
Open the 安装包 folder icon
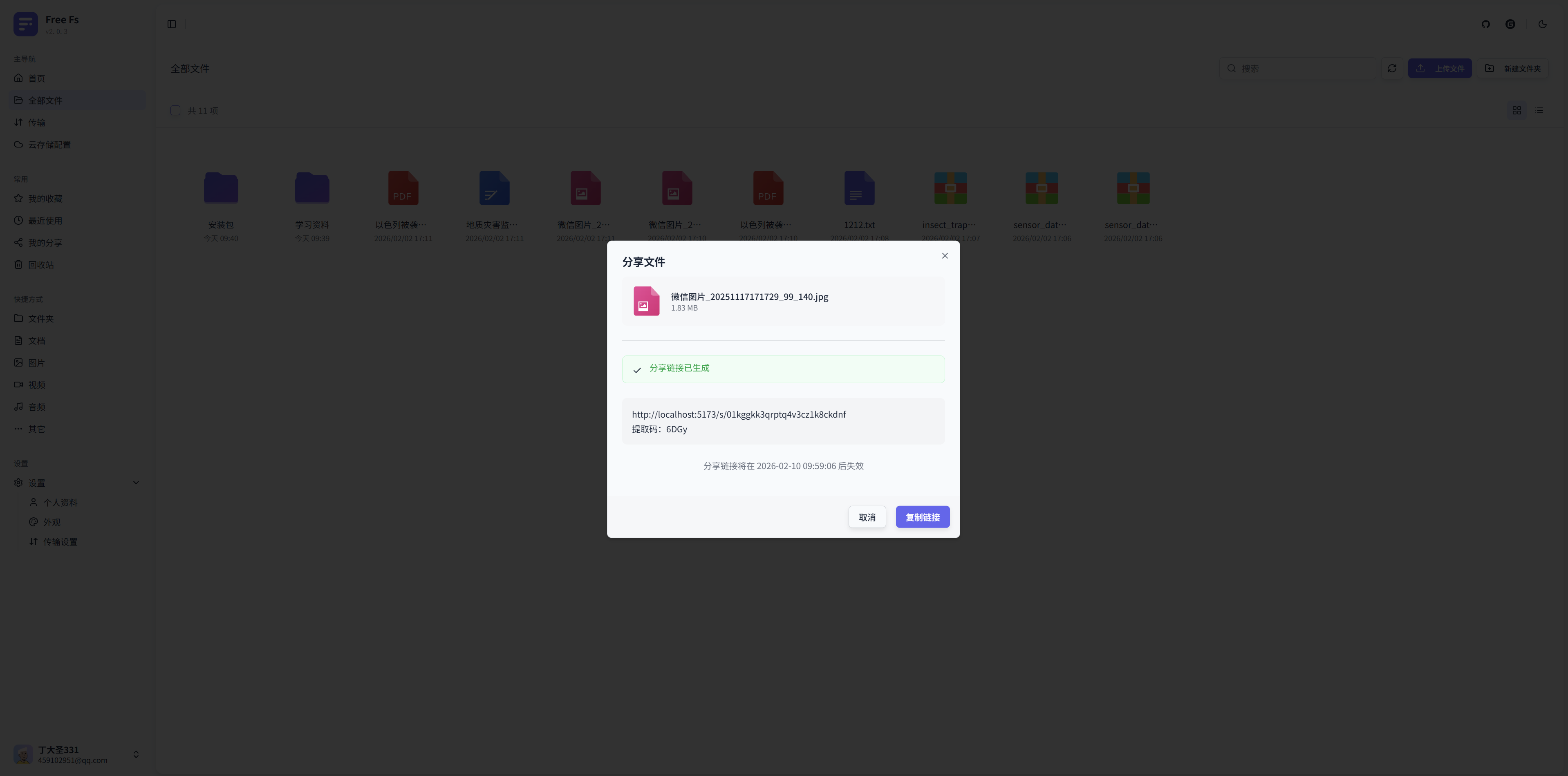coord(221,188)
